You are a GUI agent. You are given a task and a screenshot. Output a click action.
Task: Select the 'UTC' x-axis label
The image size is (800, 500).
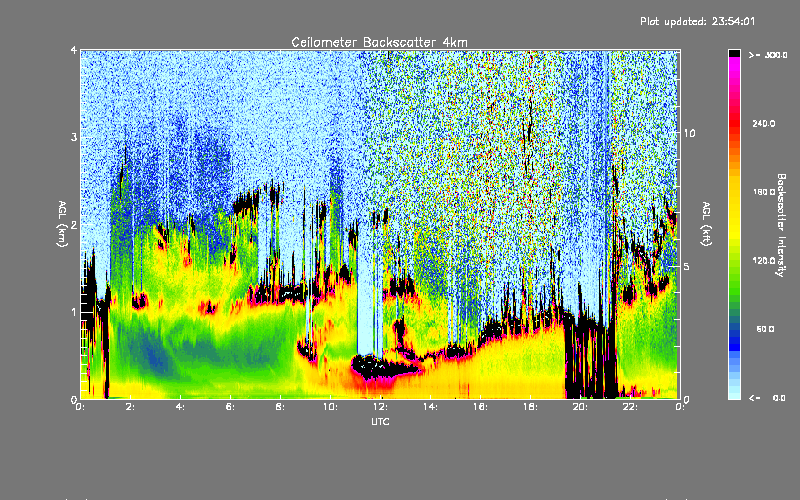pyautogui.click(x=380, y=421)
